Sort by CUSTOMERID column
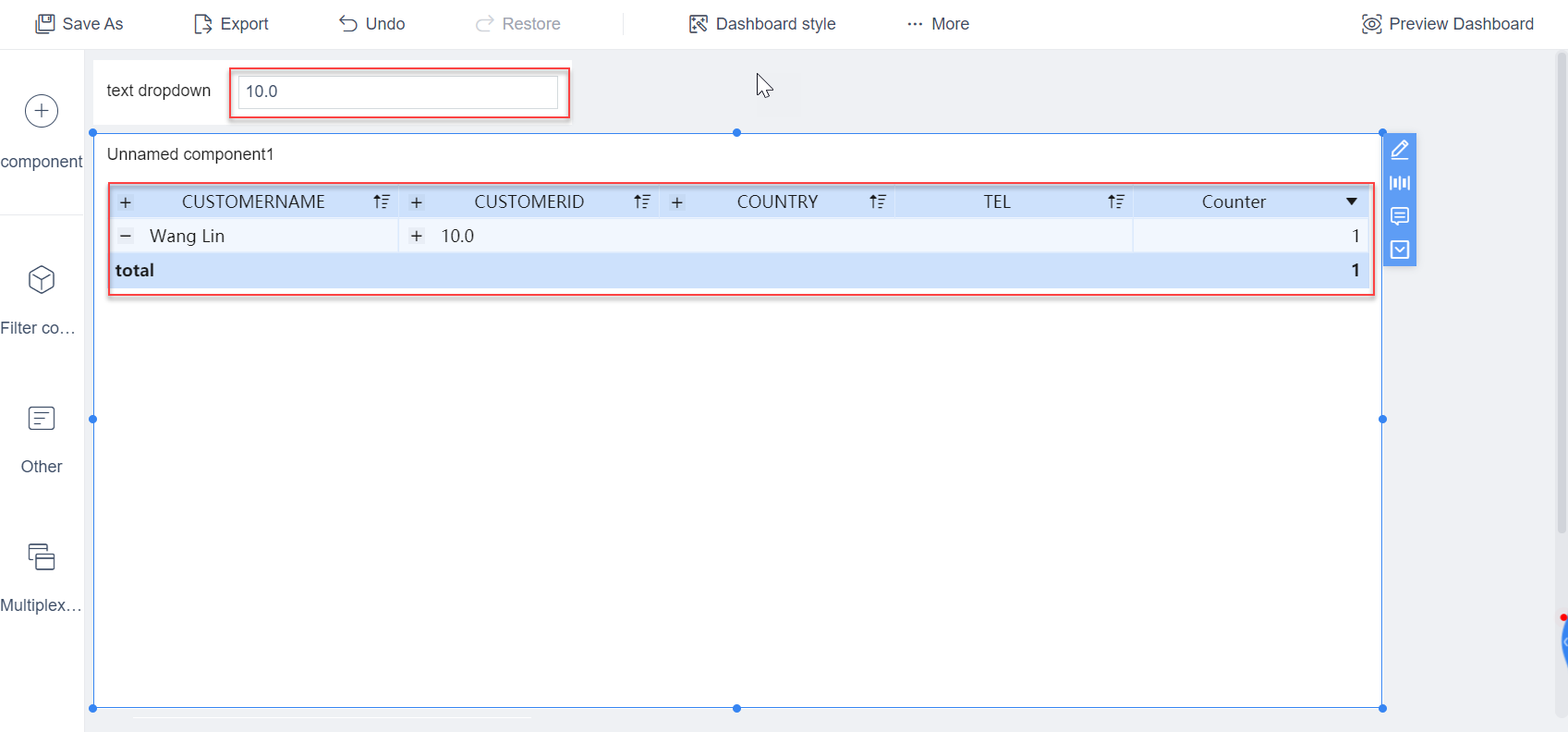This screenshot has height=732, width=1568. [642, 201]
